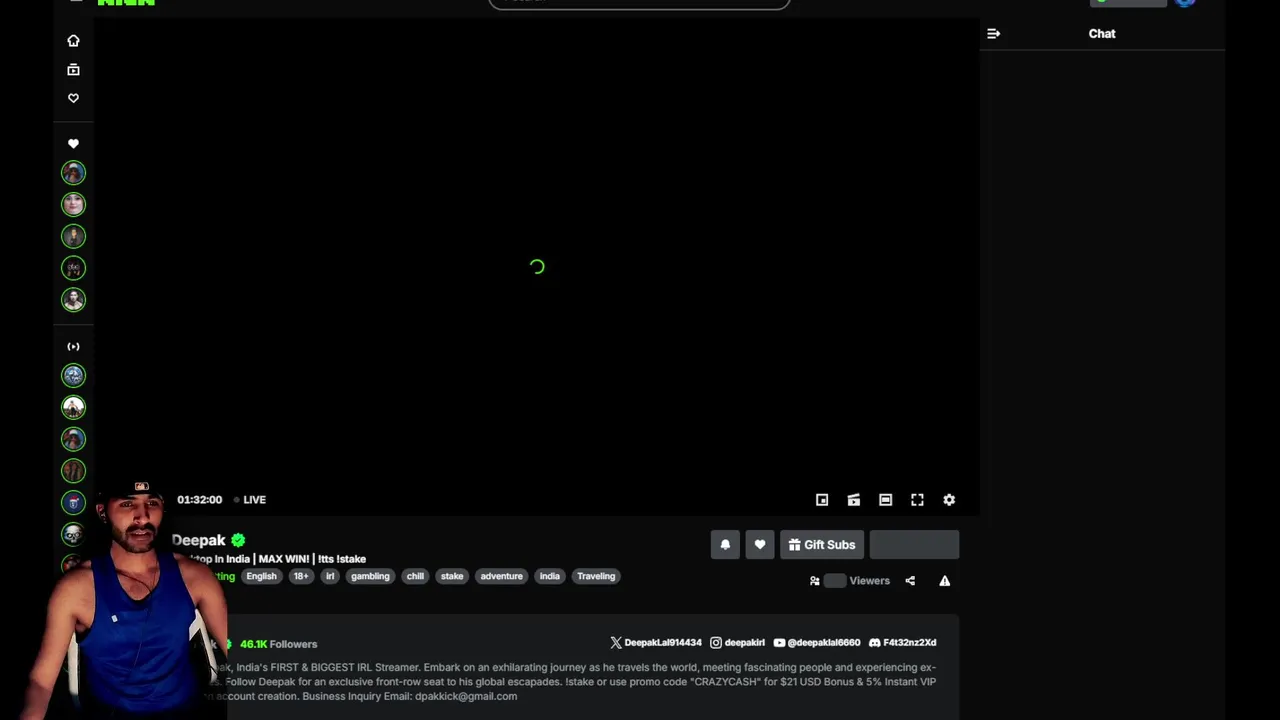Toggle follow with the heart button

[x=760, y=545]
